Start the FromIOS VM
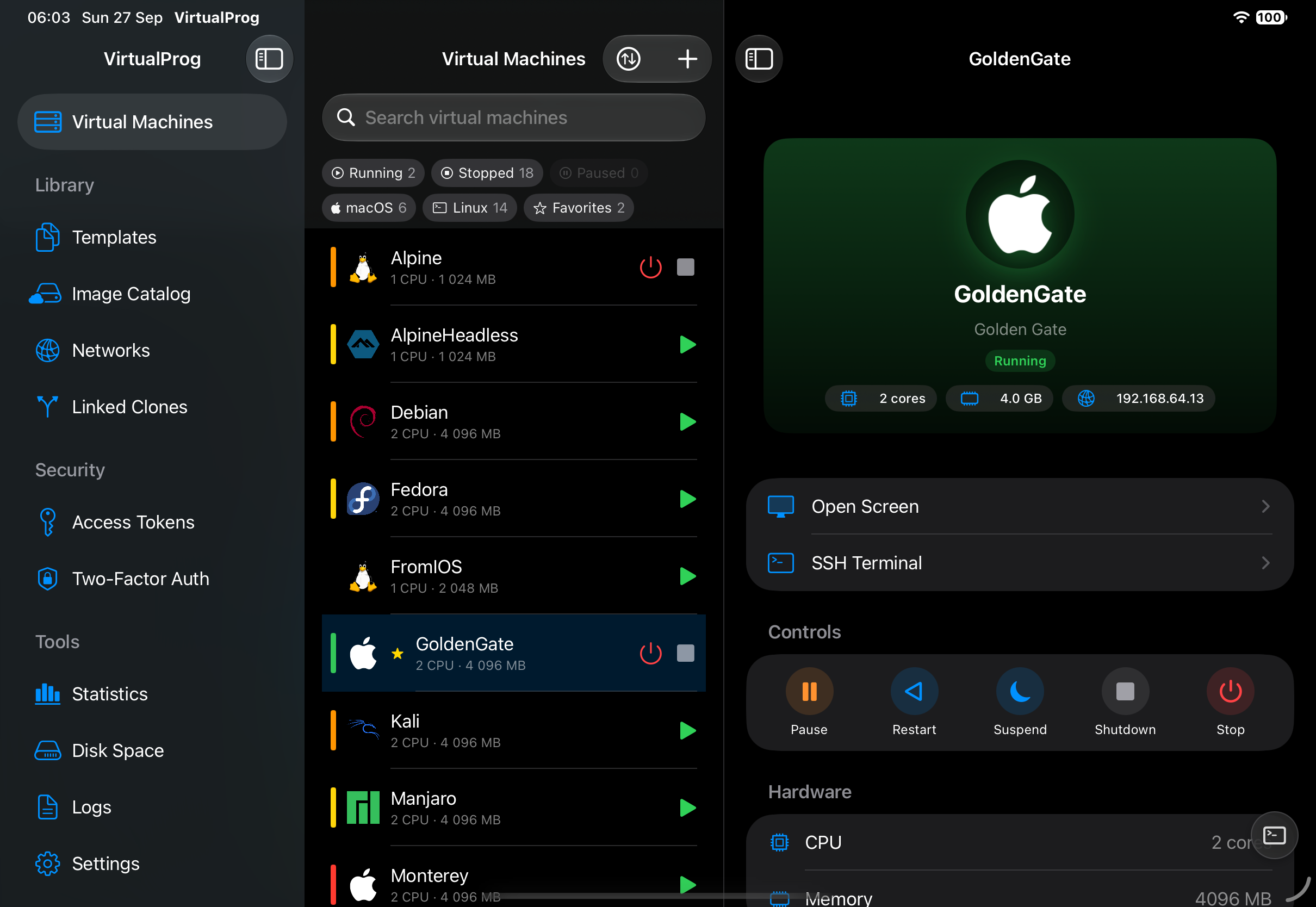Screen dimensions: 1316x907 pyautogui.click(x=687, y=576)
